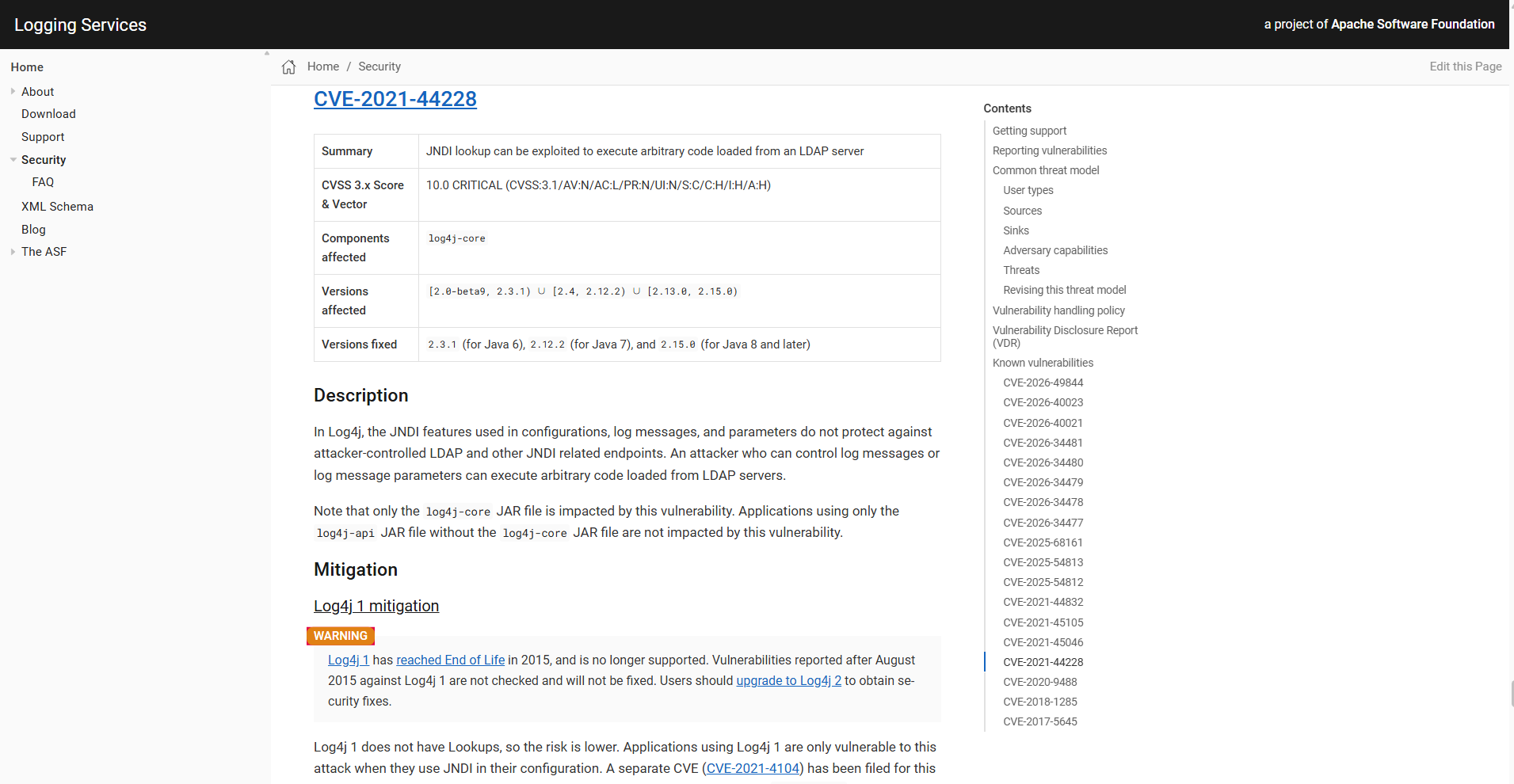The image size is (1514, 784).
Task: Jump to CVE-2018-1285 in Contents
Action: [1040, 702]
